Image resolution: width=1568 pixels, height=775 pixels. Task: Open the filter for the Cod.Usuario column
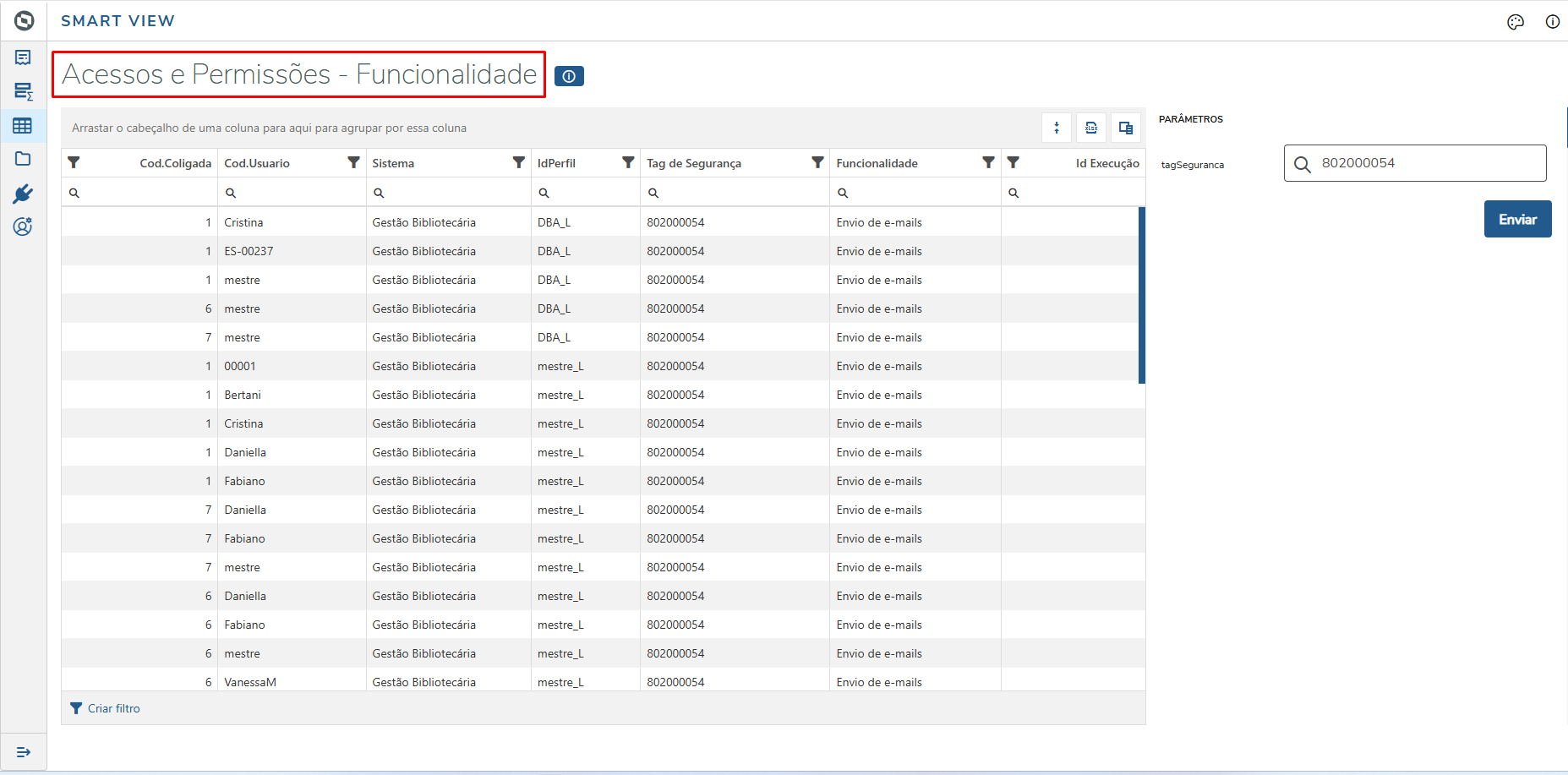(x=353, y=163)
